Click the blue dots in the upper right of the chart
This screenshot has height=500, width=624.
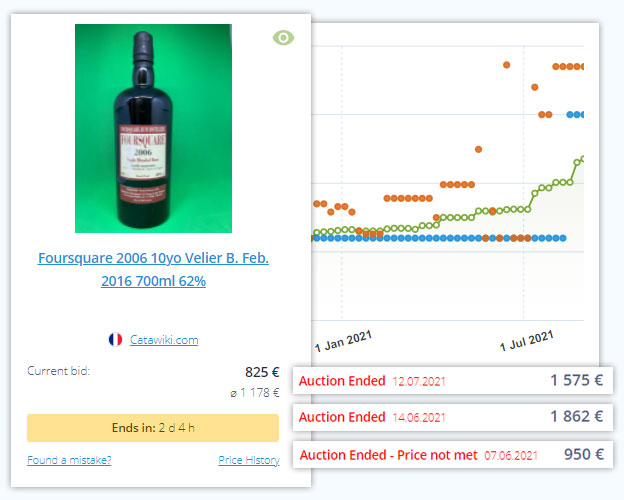click(x=575, y=115)
